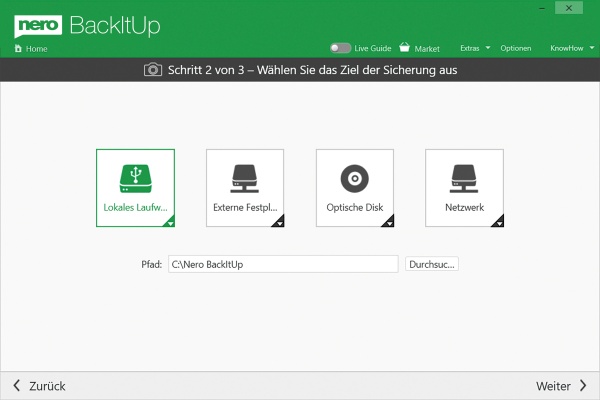600x400 pixels.
Task: Continue with Weiter
Action: (561, 386)
